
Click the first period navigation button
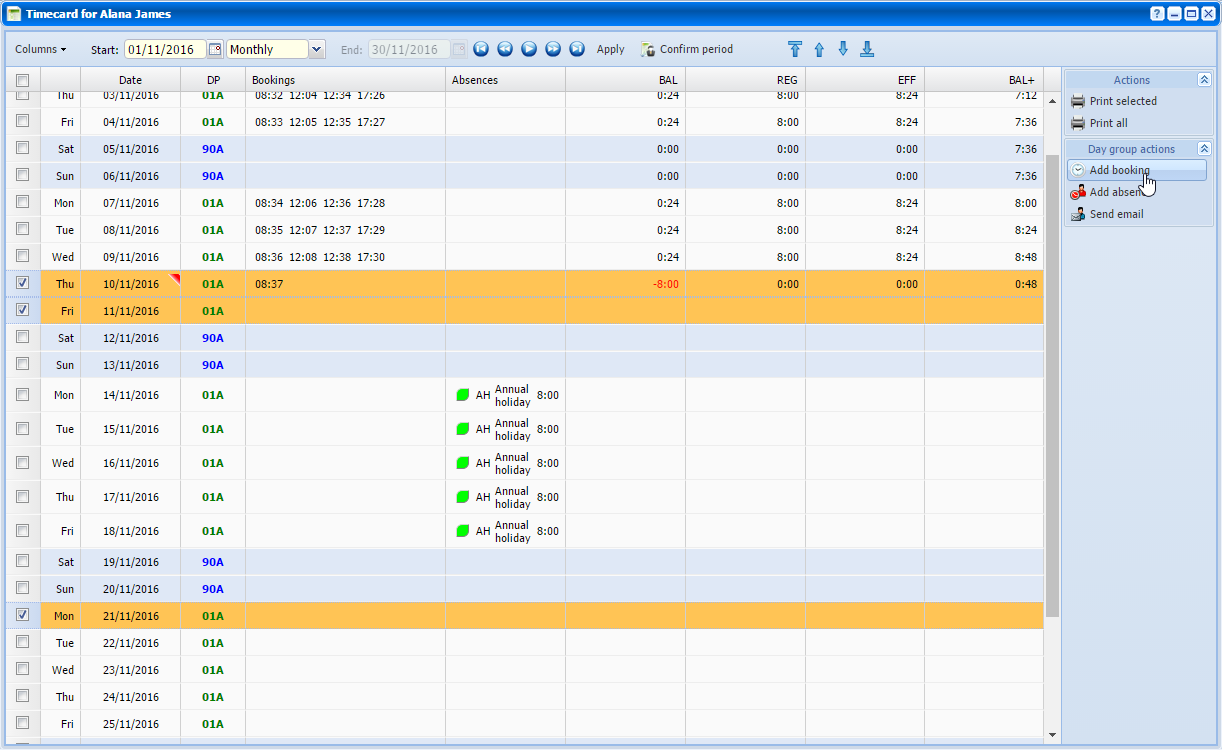(481, 49)
